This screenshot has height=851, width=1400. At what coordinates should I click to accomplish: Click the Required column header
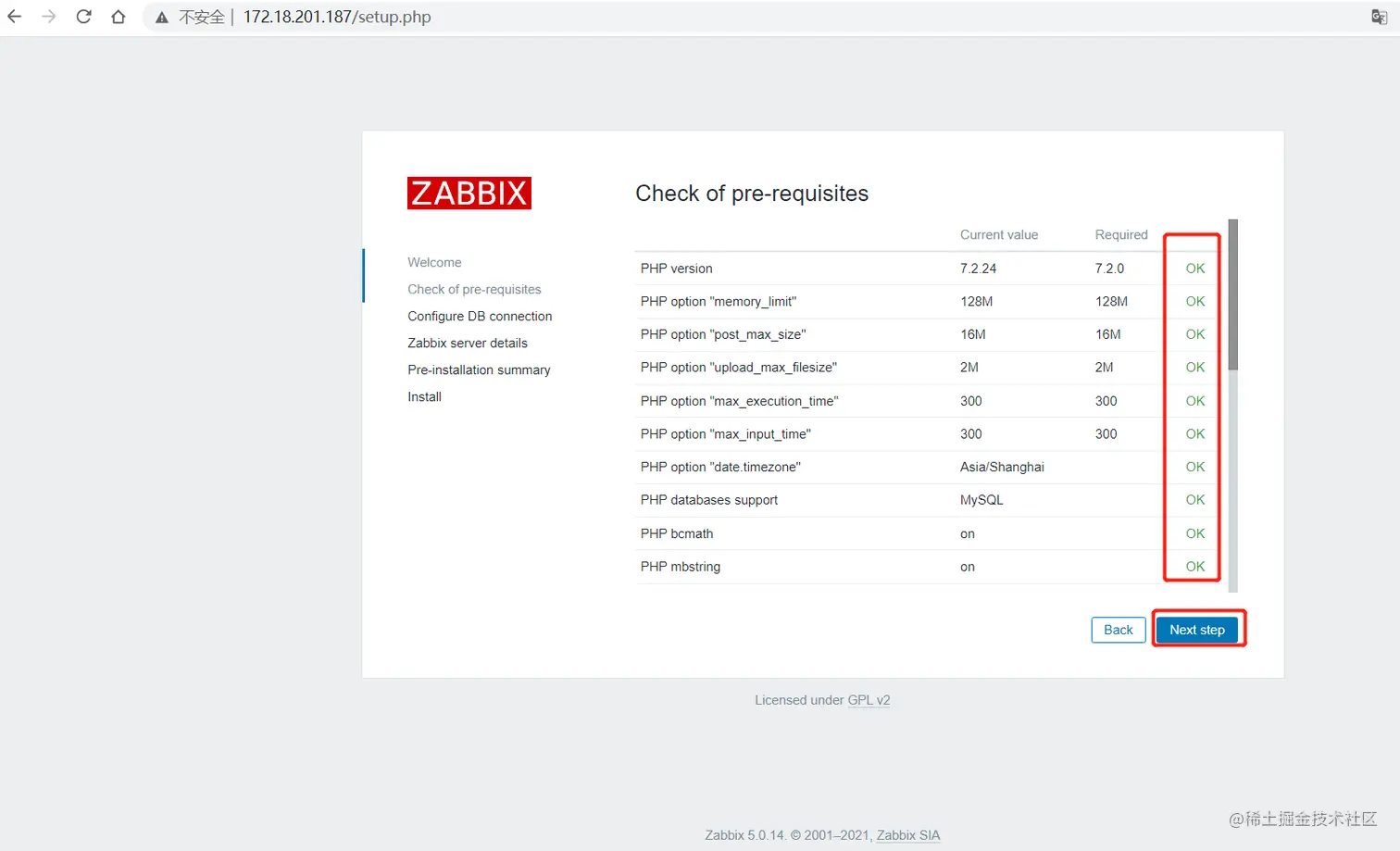coord(1121,234)
